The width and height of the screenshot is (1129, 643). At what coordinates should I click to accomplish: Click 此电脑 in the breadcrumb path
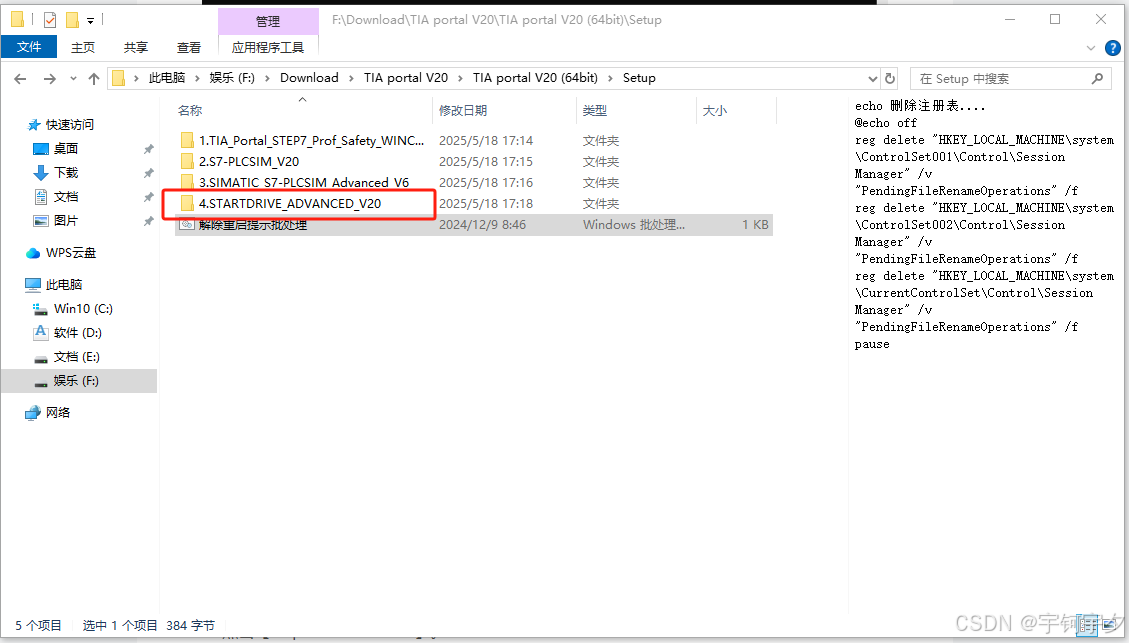tap(167, 78)
